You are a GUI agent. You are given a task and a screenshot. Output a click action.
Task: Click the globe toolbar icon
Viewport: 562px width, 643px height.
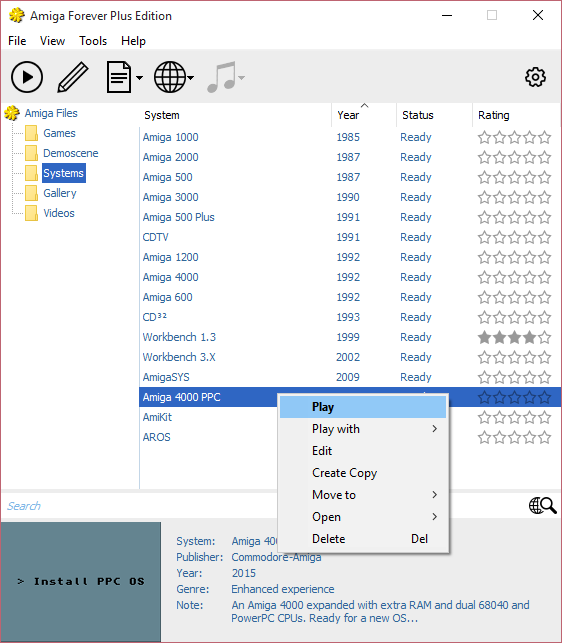[x=170, y=77]
